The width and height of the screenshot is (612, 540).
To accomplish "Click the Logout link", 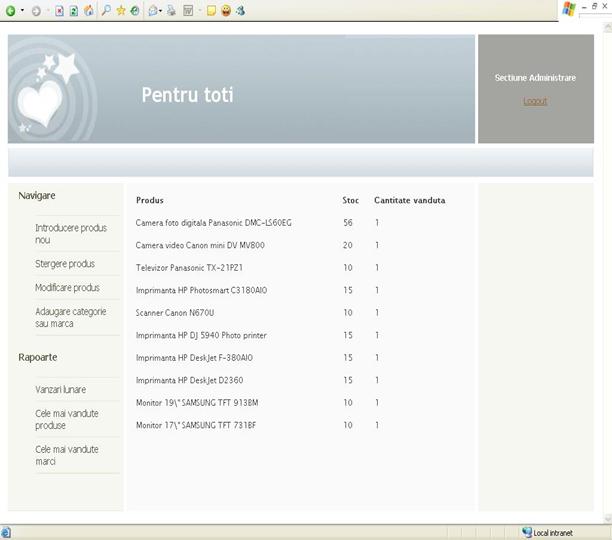I will [535, 101].
